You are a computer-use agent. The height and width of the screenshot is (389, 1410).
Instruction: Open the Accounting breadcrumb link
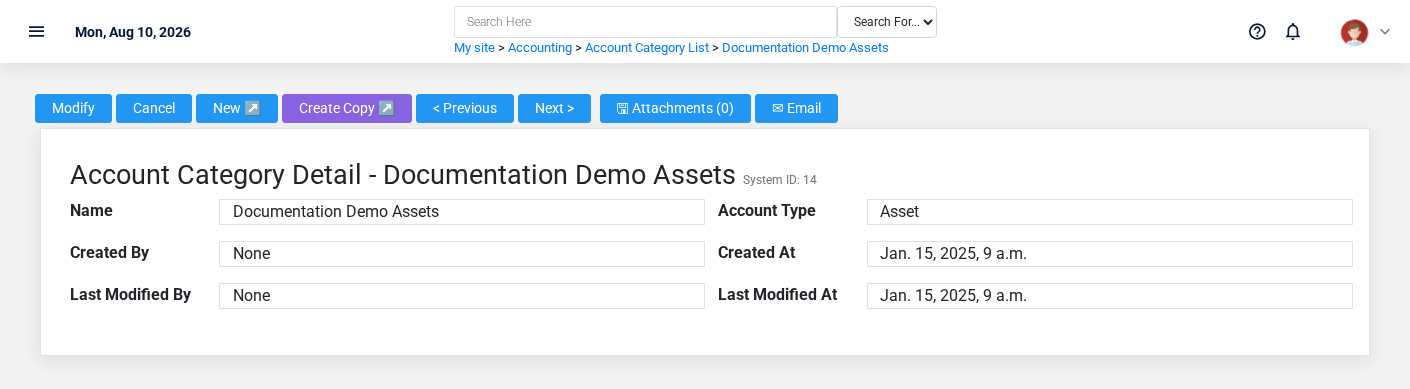[540, 48]
